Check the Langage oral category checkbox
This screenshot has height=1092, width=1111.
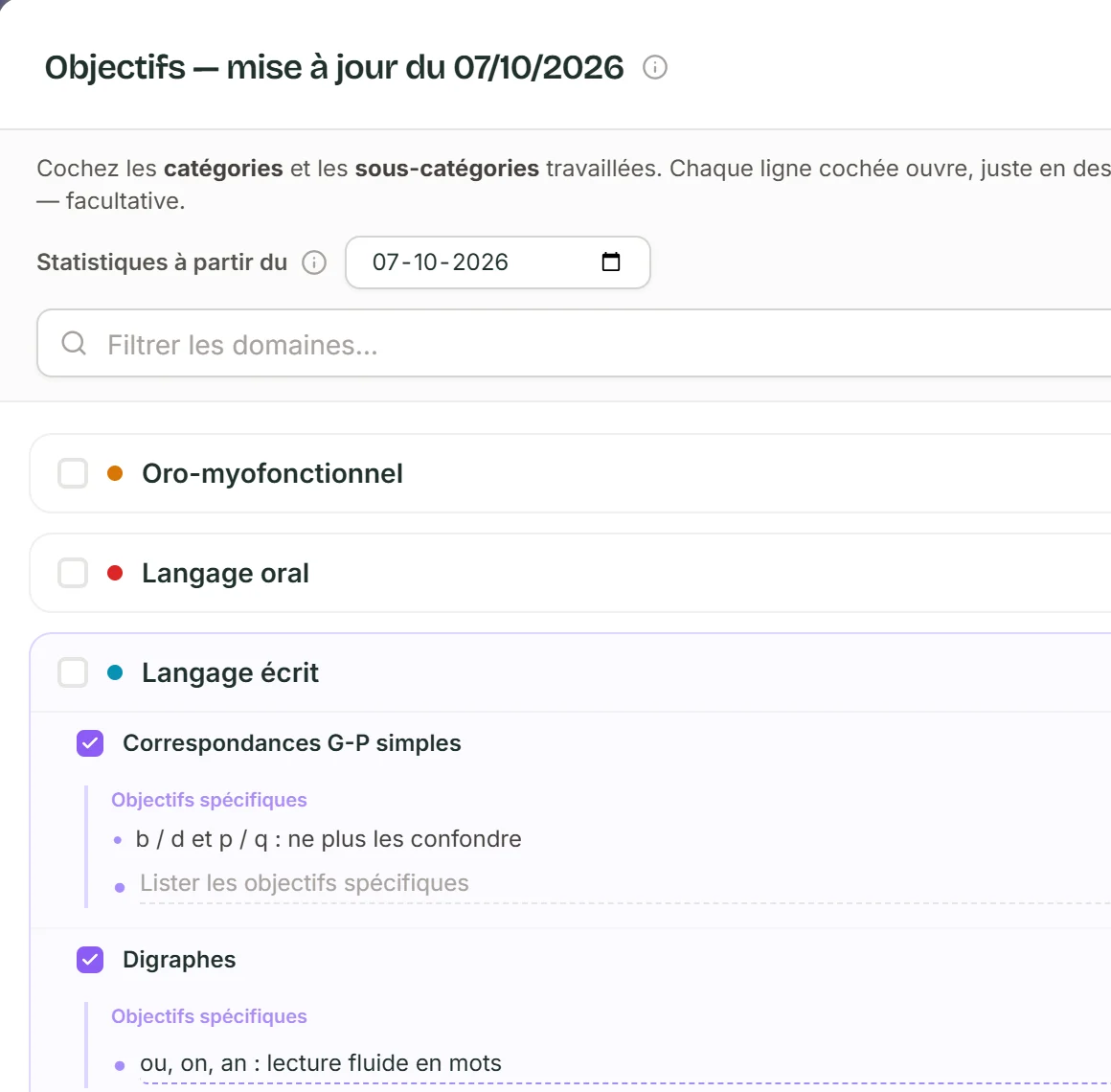(x=72, y=573)
